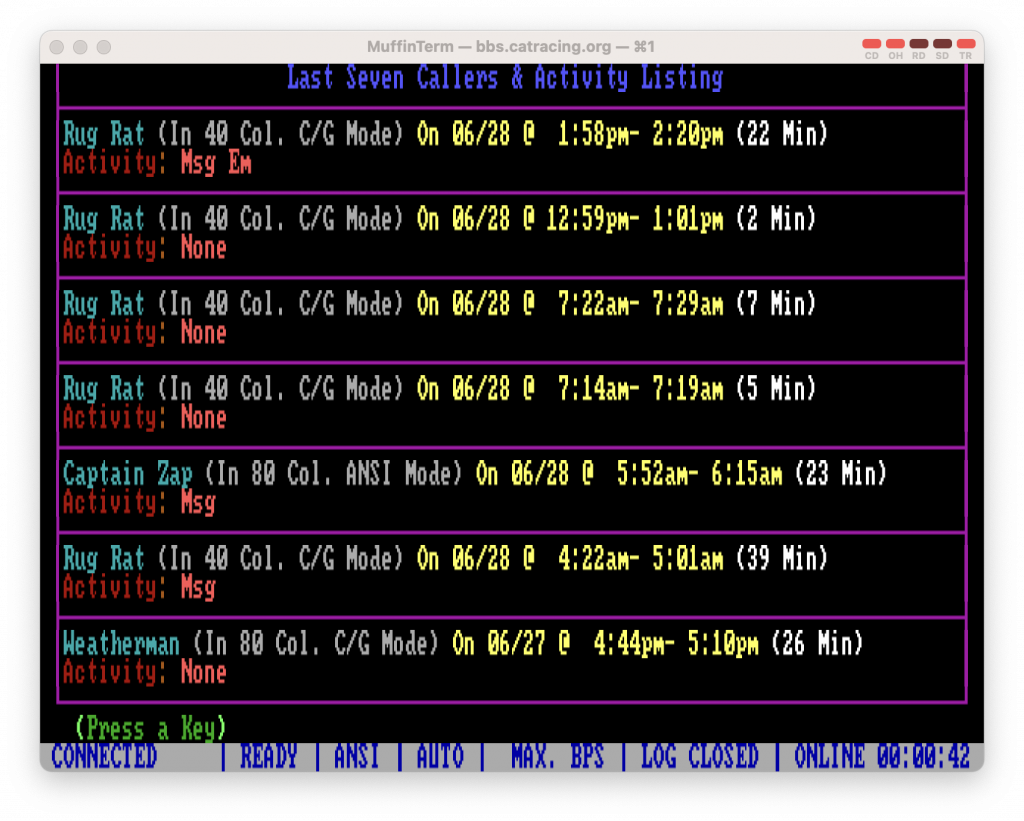Click the '(5 Min)' duration
Image resolution: width=1024 pixels, height=821 pixels.
pyautogui.click(x=776, y=389)
